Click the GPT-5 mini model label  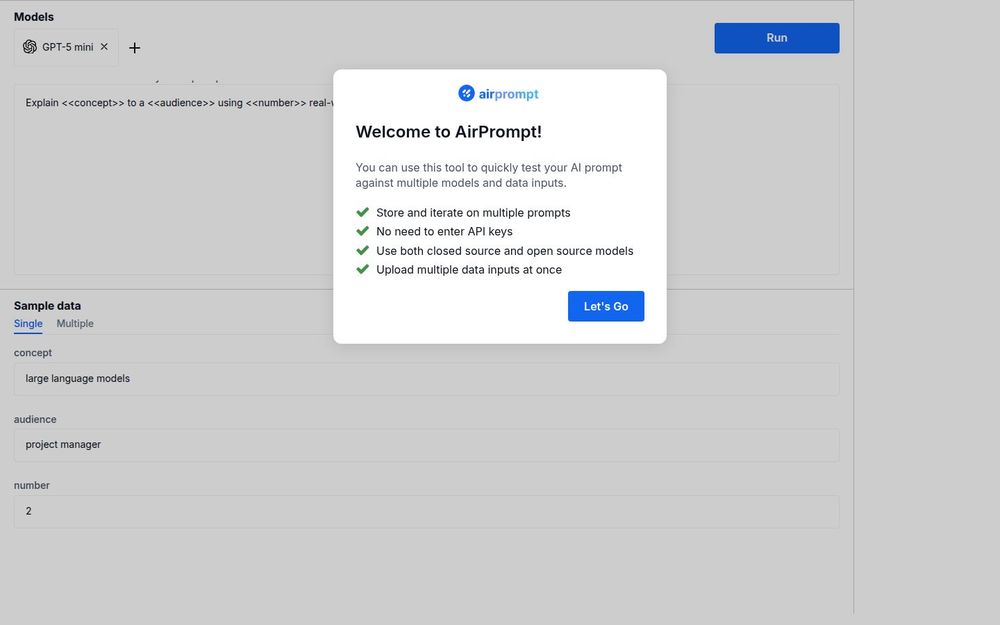[x=68, y=47]
